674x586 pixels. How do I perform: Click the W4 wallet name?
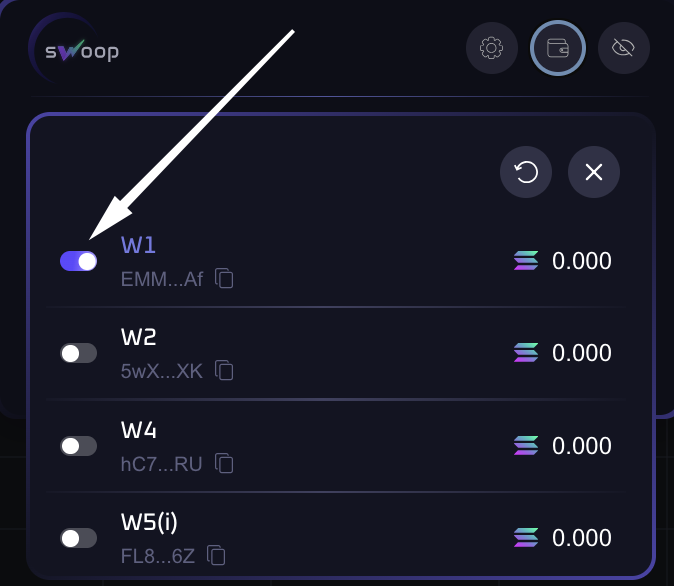click(x=139, y=430)
